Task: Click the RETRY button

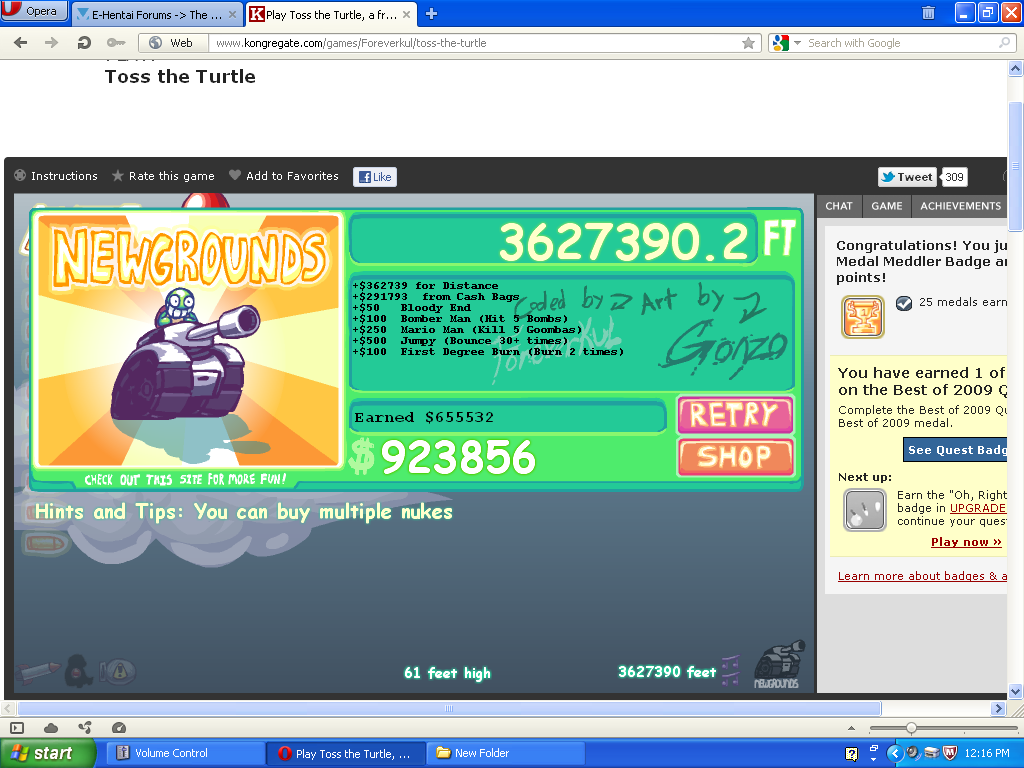Action: coord(735,415)
